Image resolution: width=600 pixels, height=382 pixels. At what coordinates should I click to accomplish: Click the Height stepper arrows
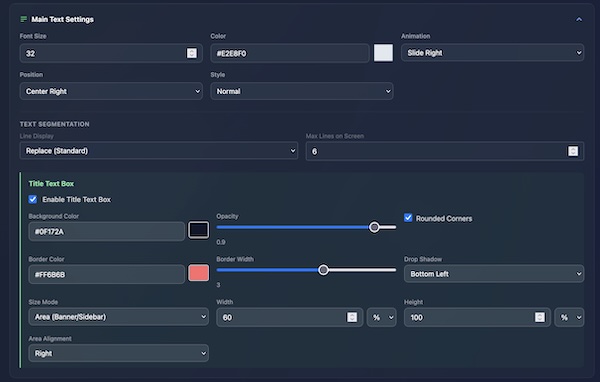[540, 317]
